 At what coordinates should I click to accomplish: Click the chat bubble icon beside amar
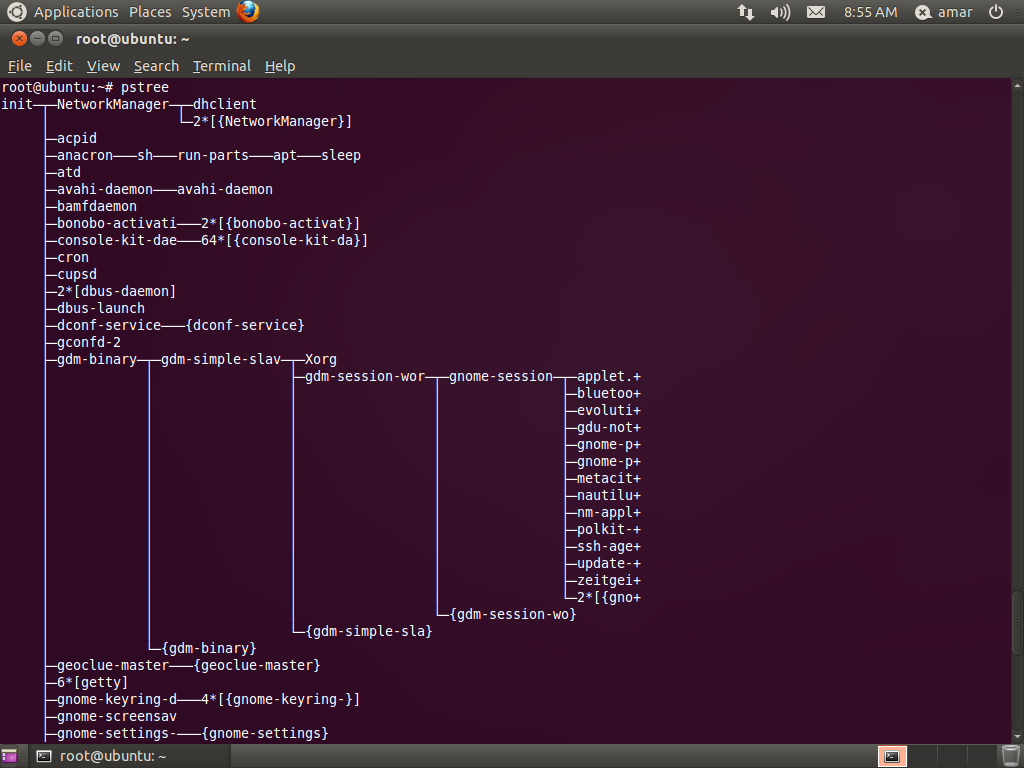pyautogui.click(x=923, y=12)
